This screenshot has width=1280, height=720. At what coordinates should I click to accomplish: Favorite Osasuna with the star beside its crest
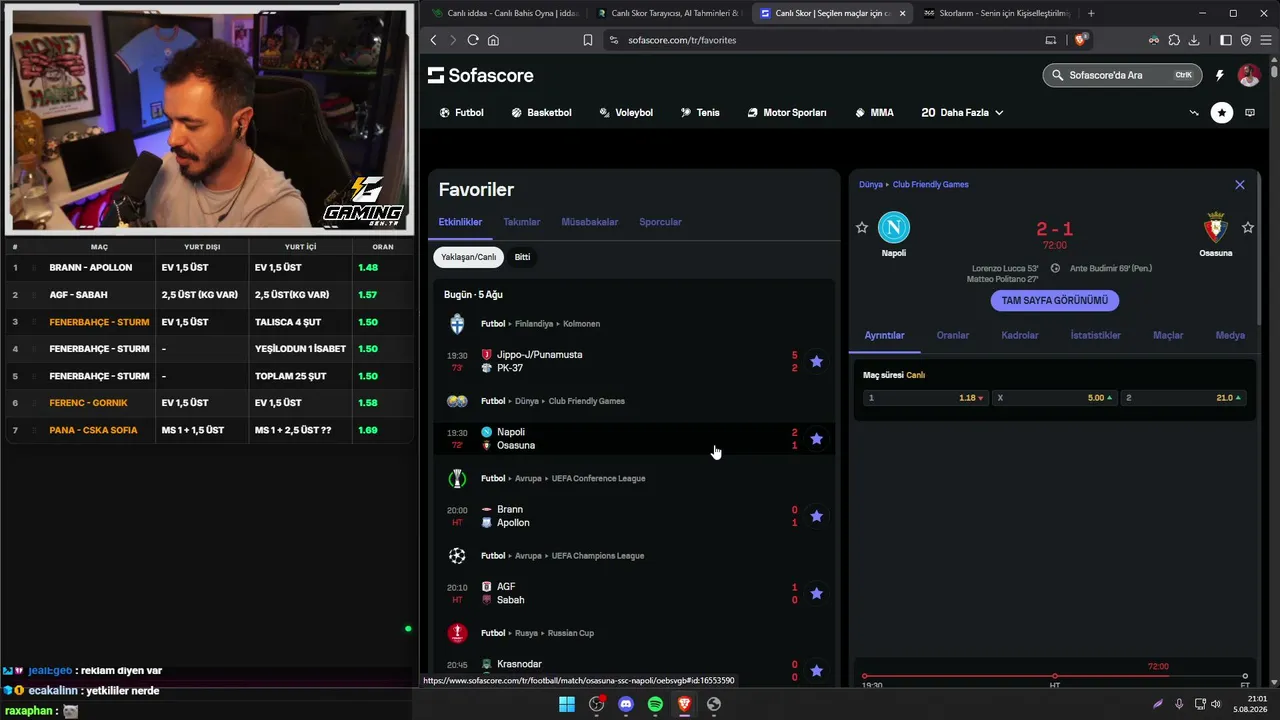(x=1248, y=228)
